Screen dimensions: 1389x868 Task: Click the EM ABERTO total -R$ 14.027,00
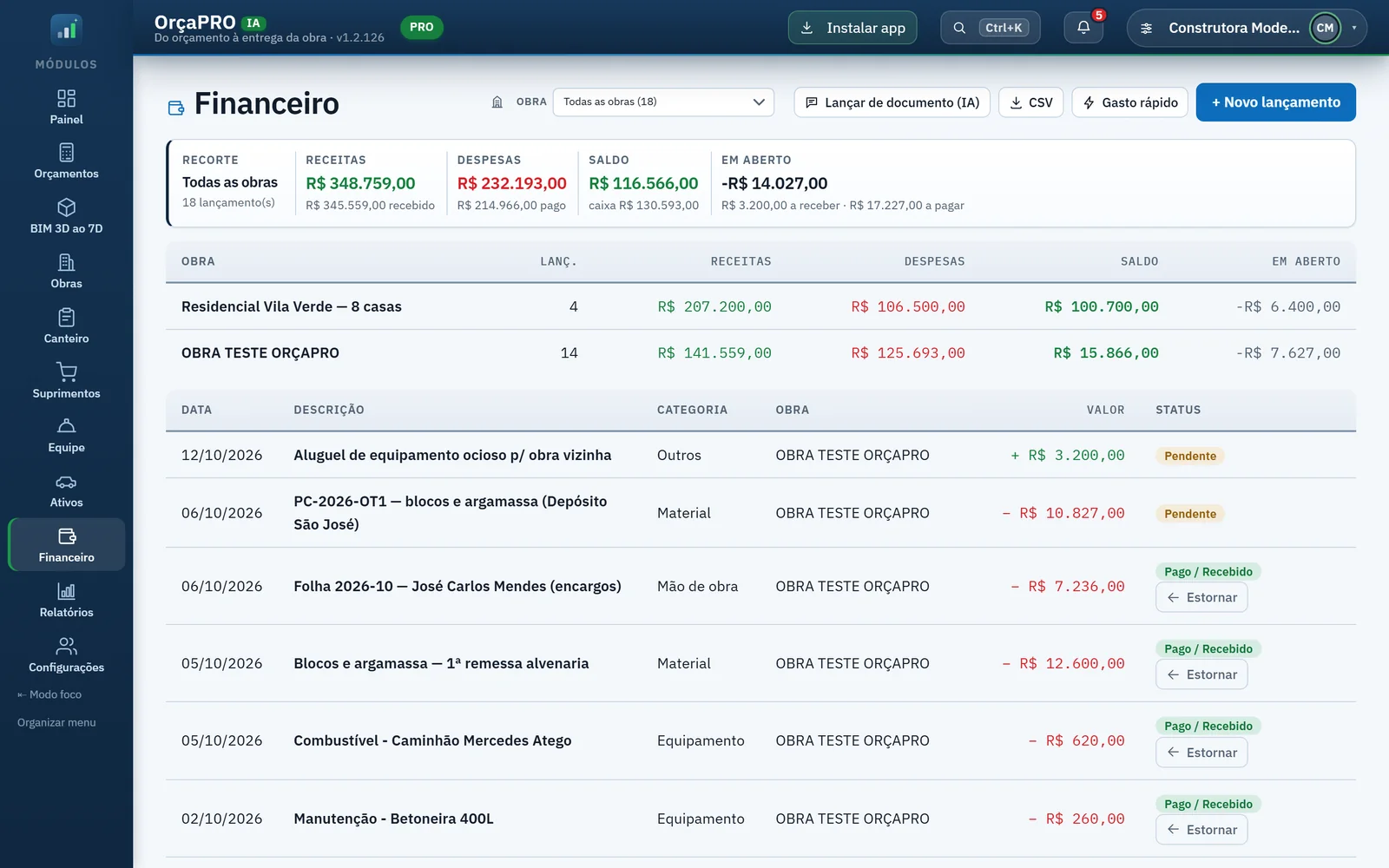(x=774, y=183)
